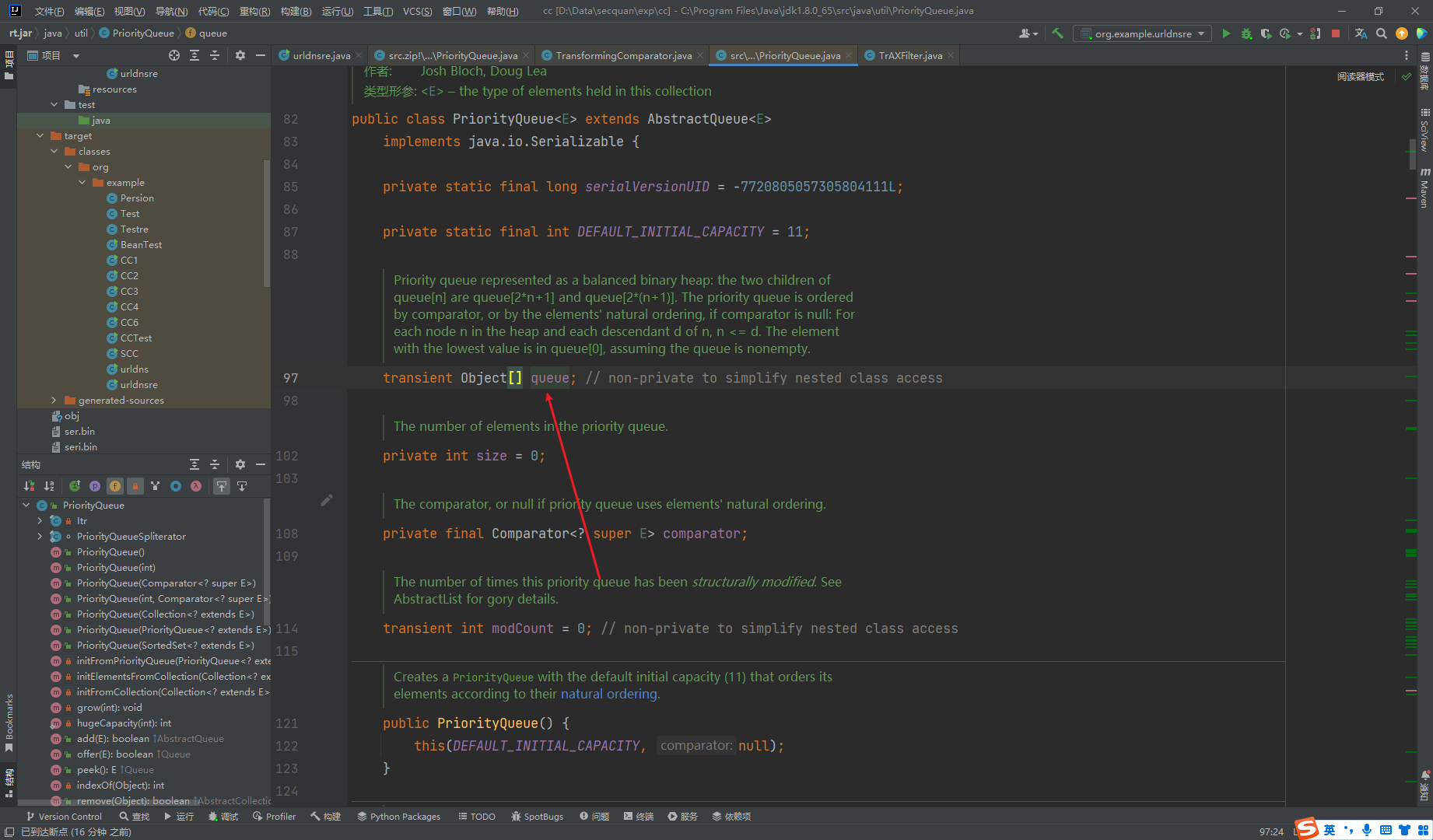Screen dimensions: 1433x840
Task: Open Python Packages tool window
Action: (x=398, y=816)
